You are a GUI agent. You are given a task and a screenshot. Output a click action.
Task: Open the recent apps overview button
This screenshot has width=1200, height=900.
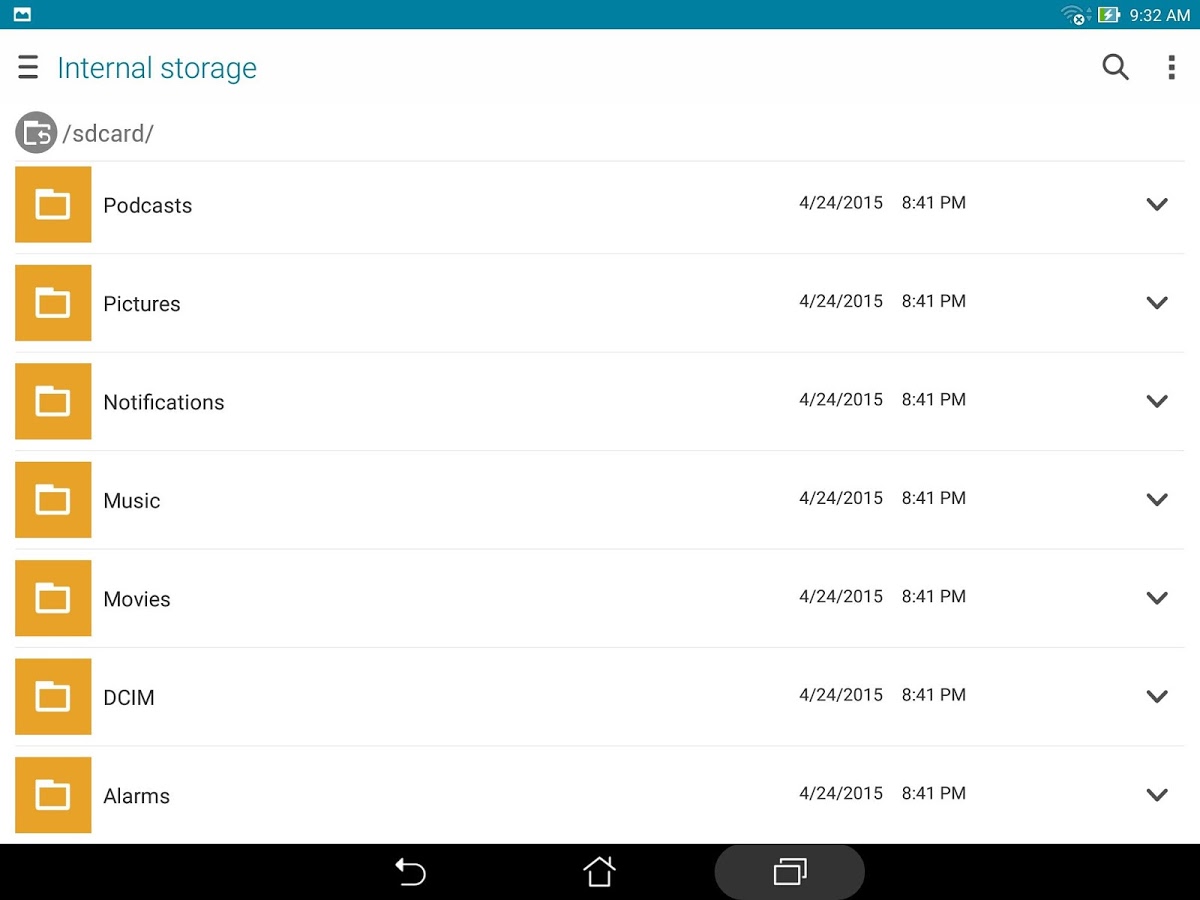[789, 872]
